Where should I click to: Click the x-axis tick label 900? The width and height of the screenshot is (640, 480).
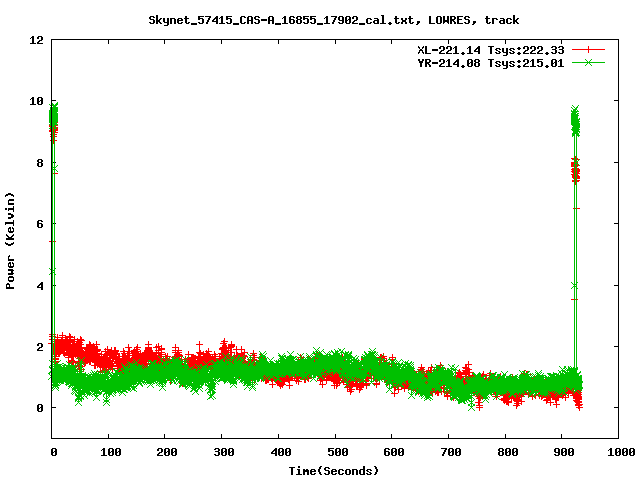pos(564,452)
